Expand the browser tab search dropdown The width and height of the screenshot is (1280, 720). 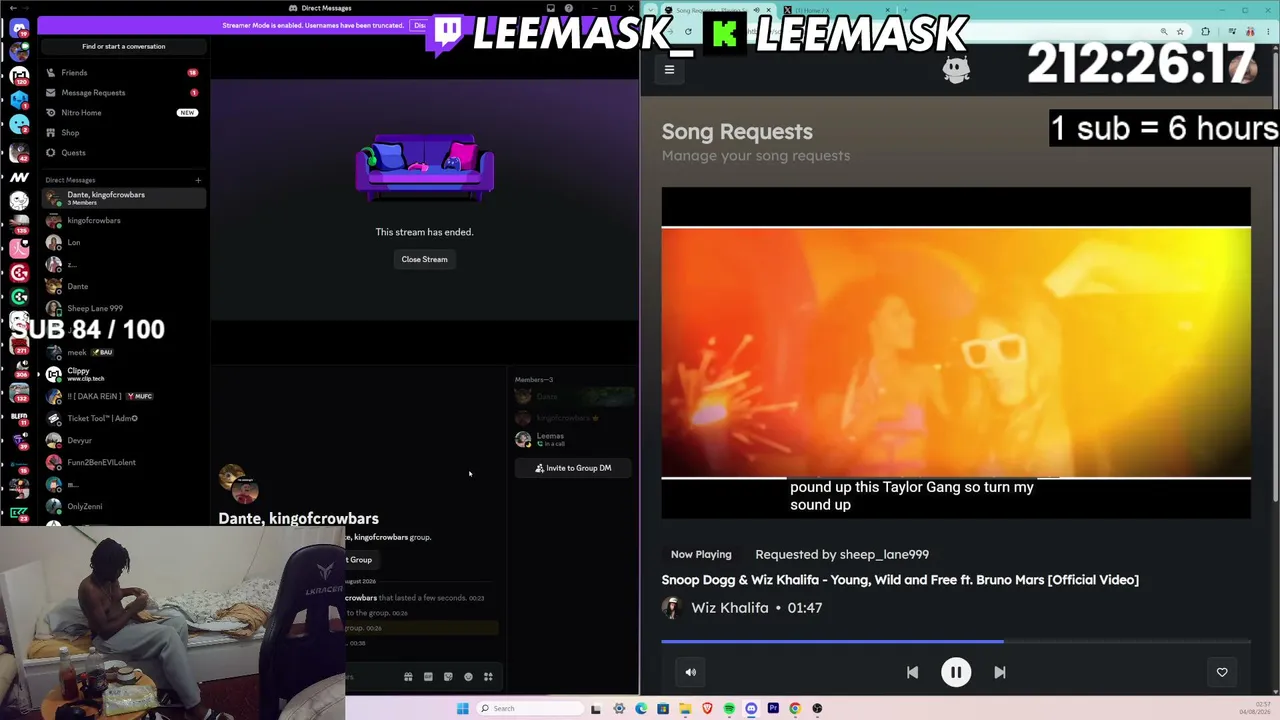(651, 10)
